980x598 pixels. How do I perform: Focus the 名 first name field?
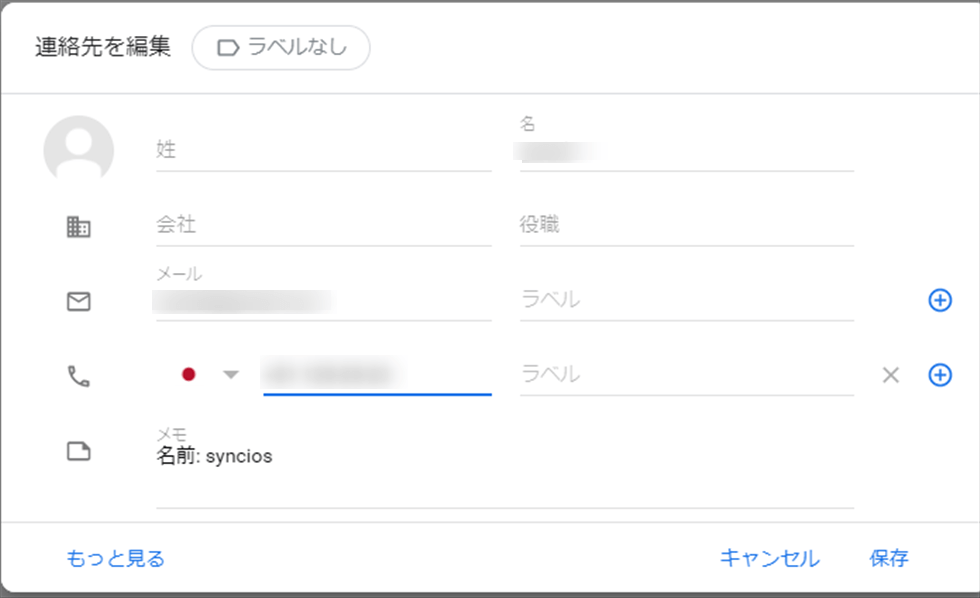pyautogui.click(x=686, y=152)
